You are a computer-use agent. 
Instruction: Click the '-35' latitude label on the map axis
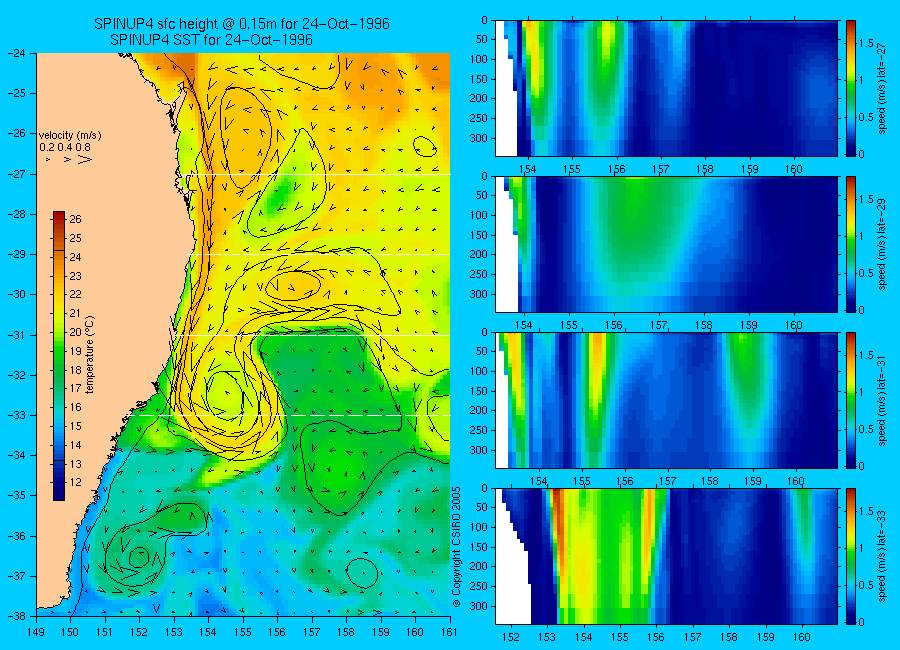tap(17, 496)
